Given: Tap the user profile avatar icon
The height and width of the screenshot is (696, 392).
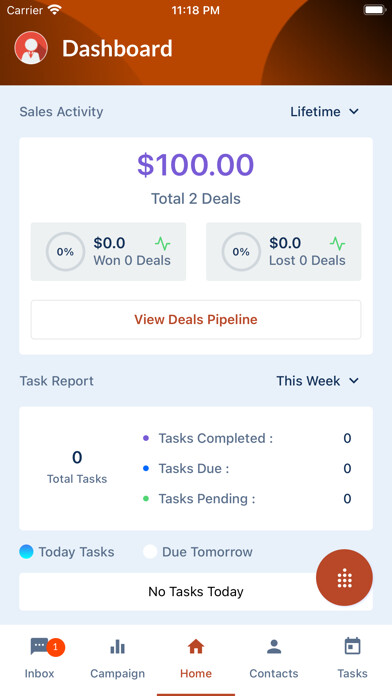Looking at the screenshot, I should point(31,48).
